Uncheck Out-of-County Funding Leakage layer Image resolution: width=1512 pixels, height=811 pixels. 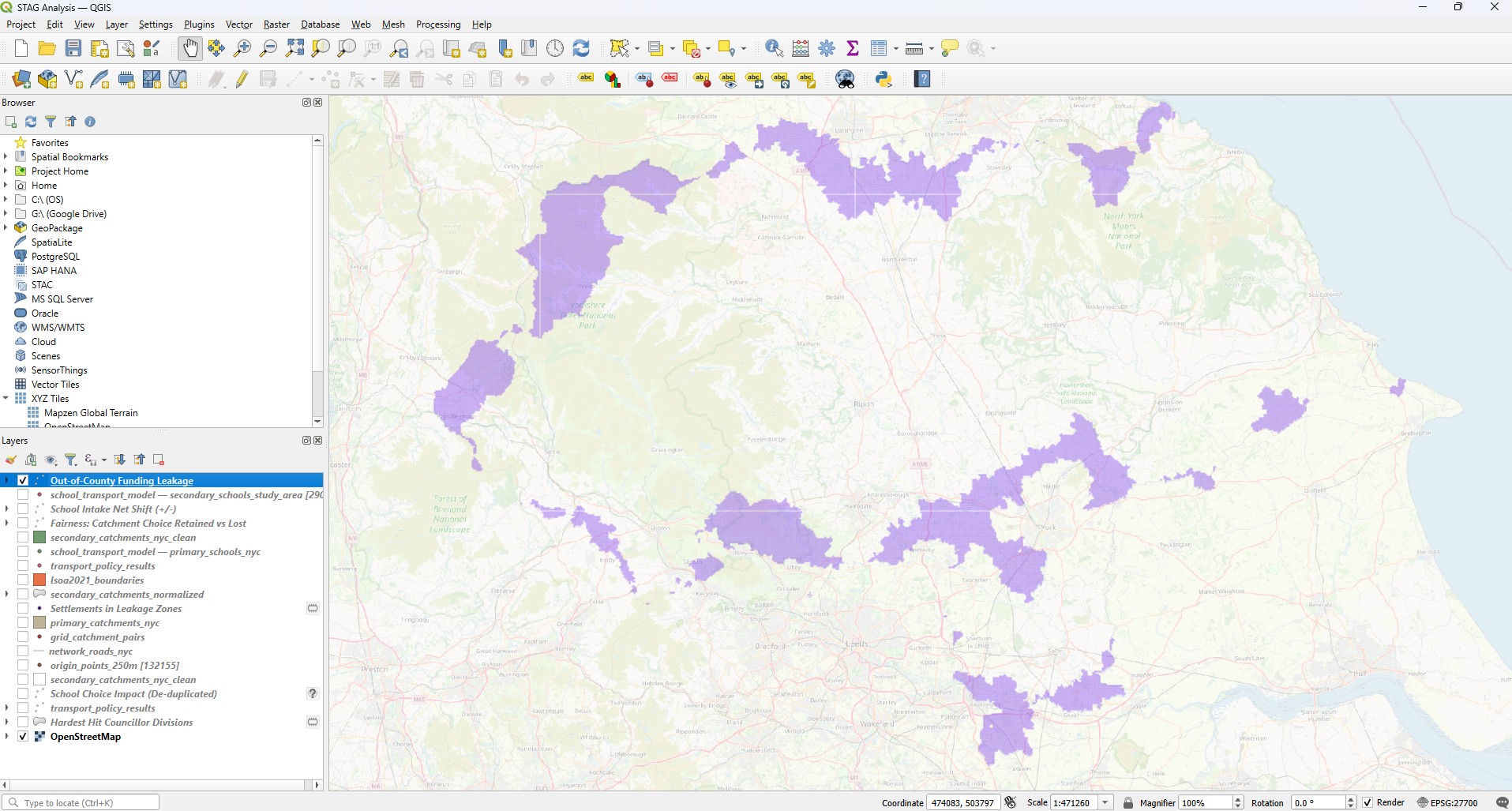click(23, 480)
